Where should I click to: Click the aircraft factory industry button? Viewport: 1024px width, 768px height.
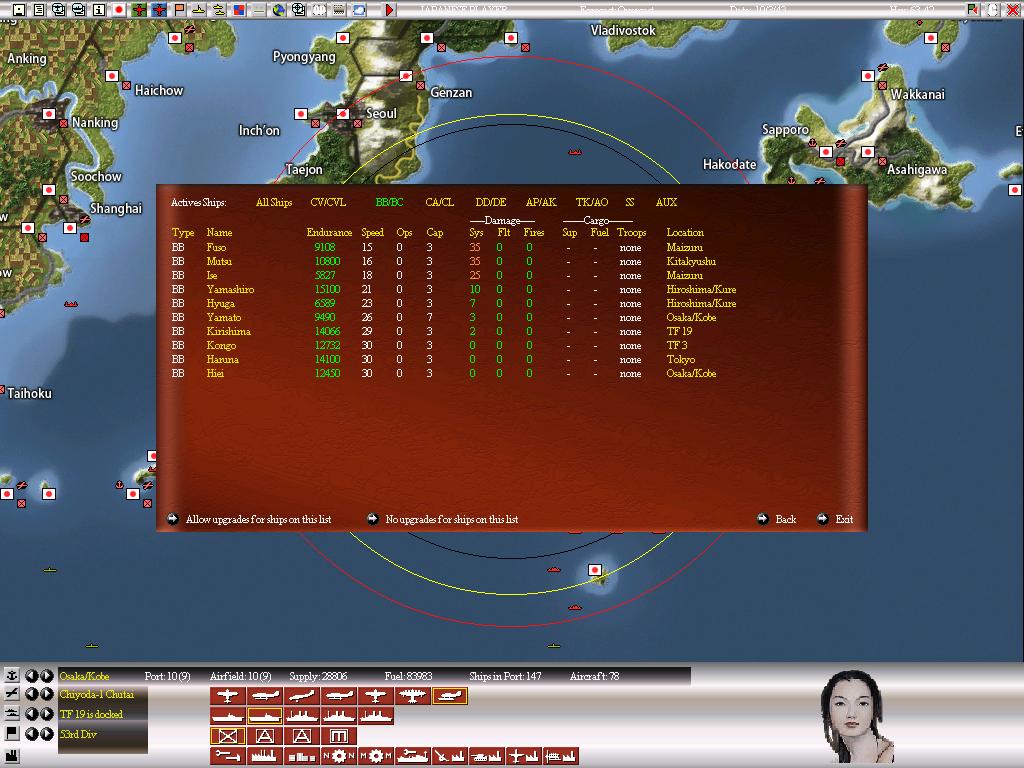[x=523, y=756]
